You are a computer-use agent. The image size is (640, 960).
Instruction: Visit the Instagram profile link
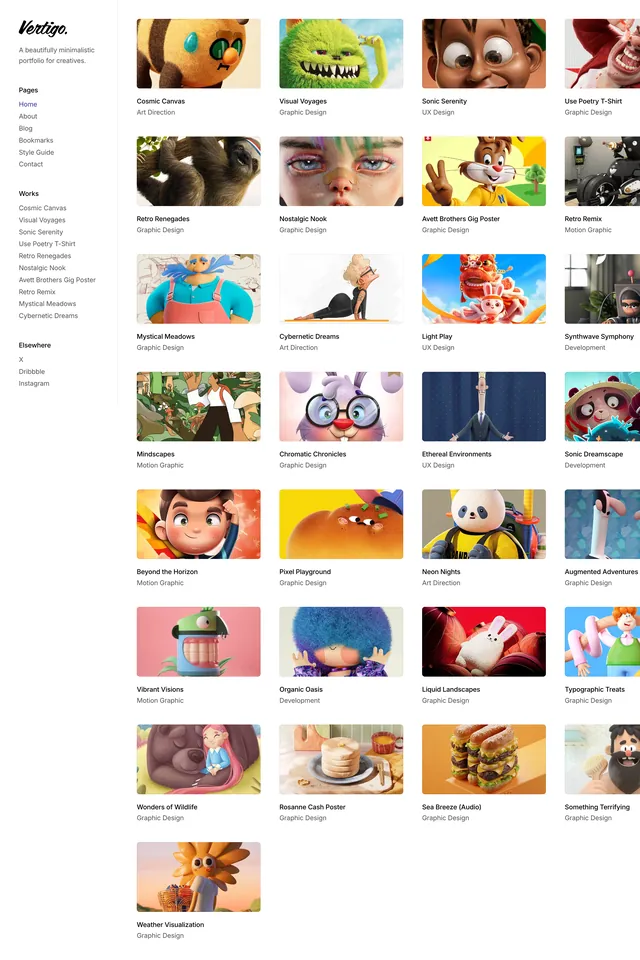click(34, 384)
